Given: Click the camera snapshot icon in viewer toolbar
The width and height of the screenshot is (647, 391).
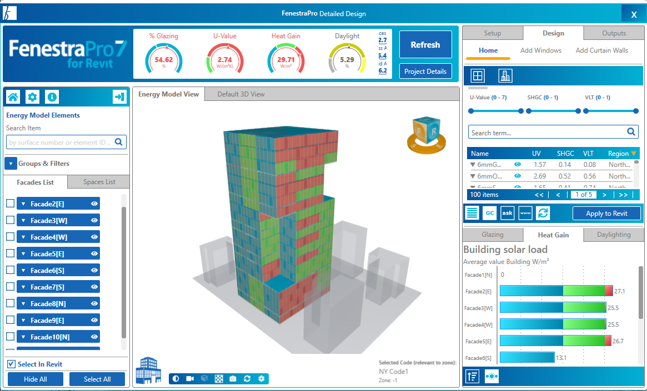Looking at the screenshot, I should click(x=233, y=379).
